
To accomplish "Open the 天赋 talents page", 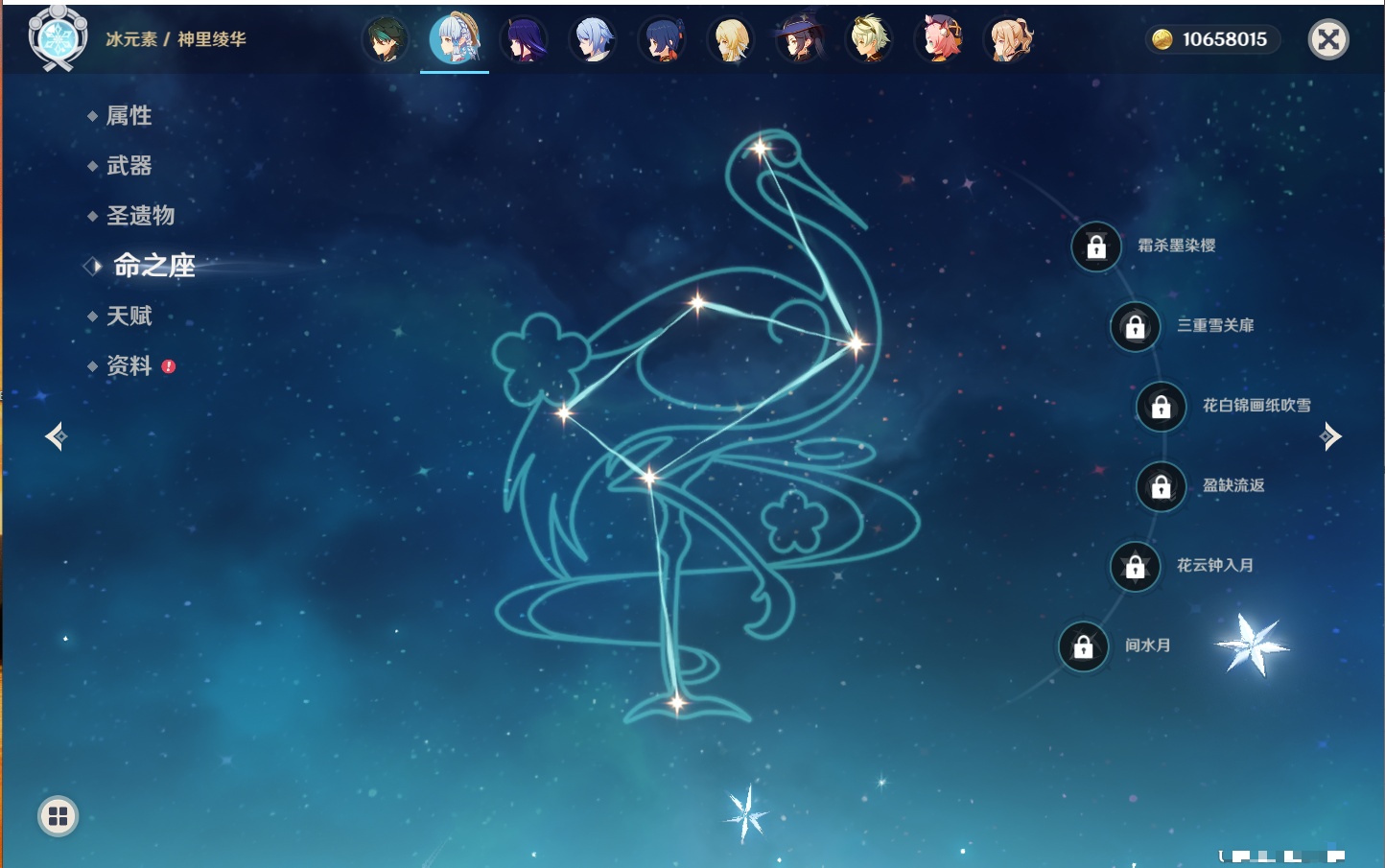I will [129, 317].
